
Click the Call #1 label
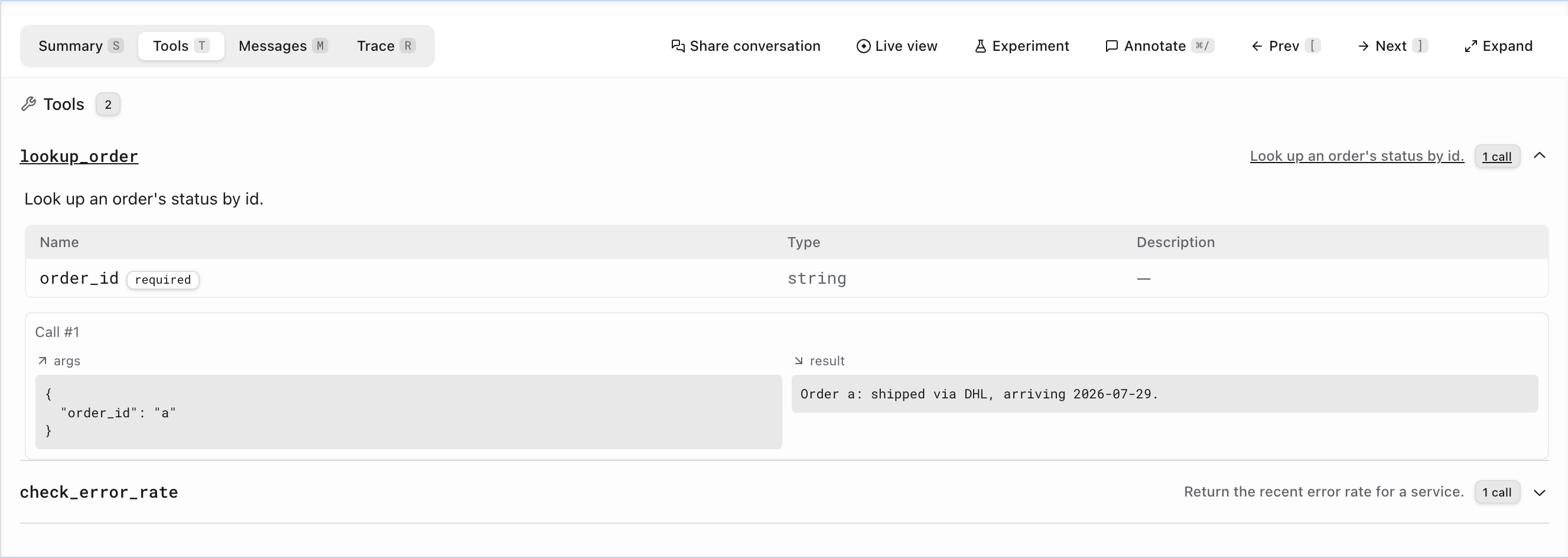[x=57, y=332]
